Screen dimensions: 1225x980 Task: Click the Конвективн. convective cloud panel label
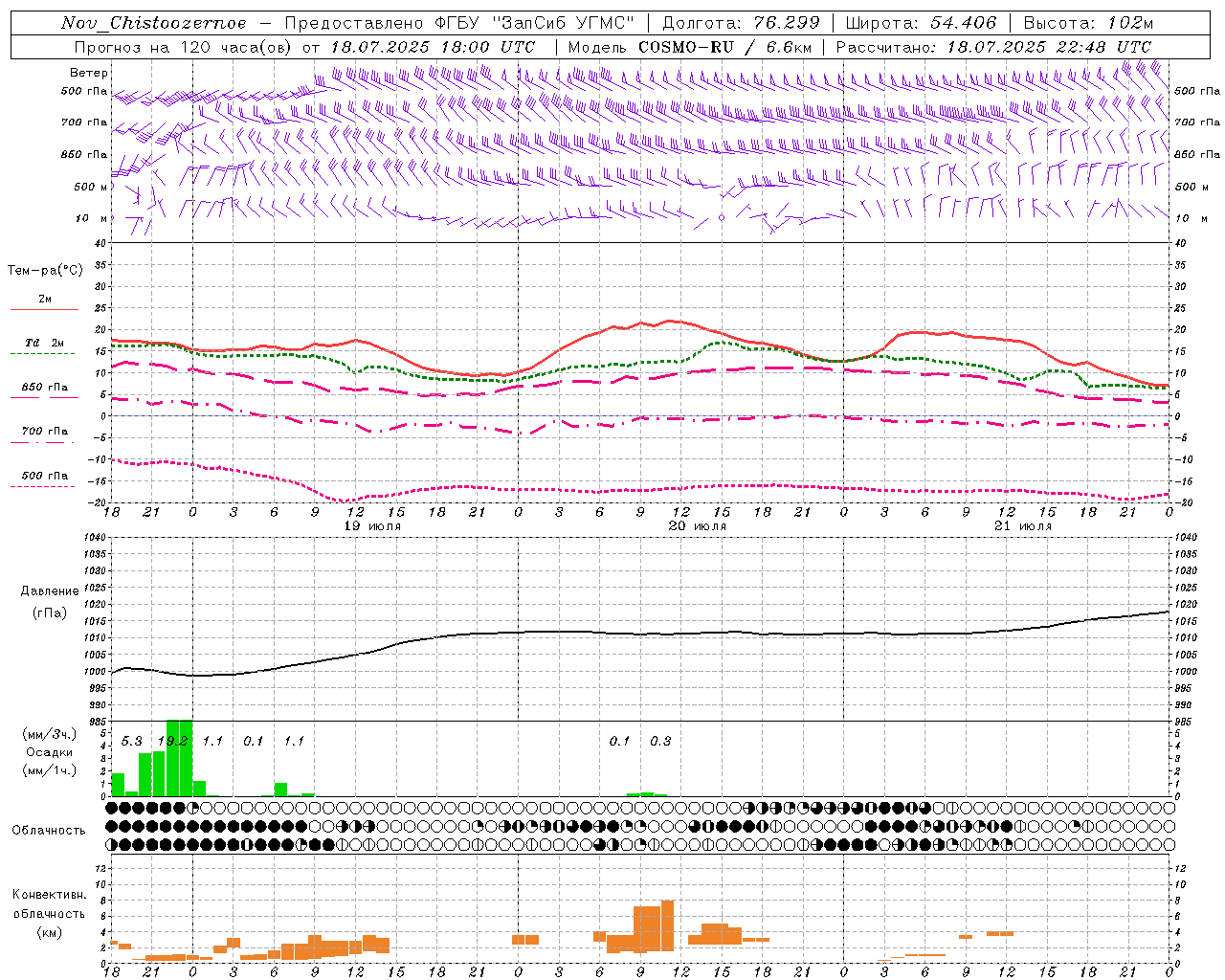(49, 895)
